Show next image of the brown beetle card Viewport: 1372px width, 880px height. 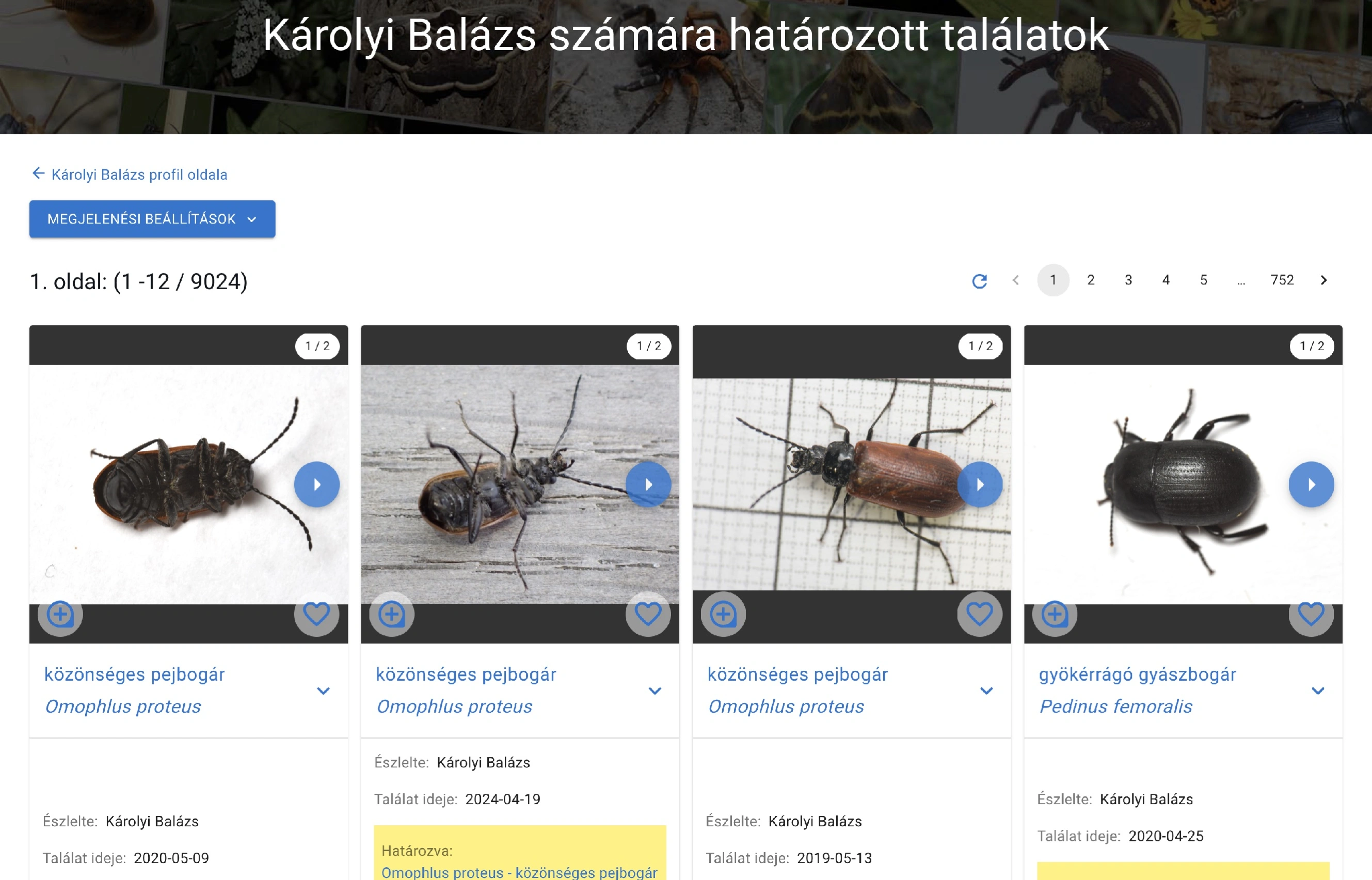(980, 484)
